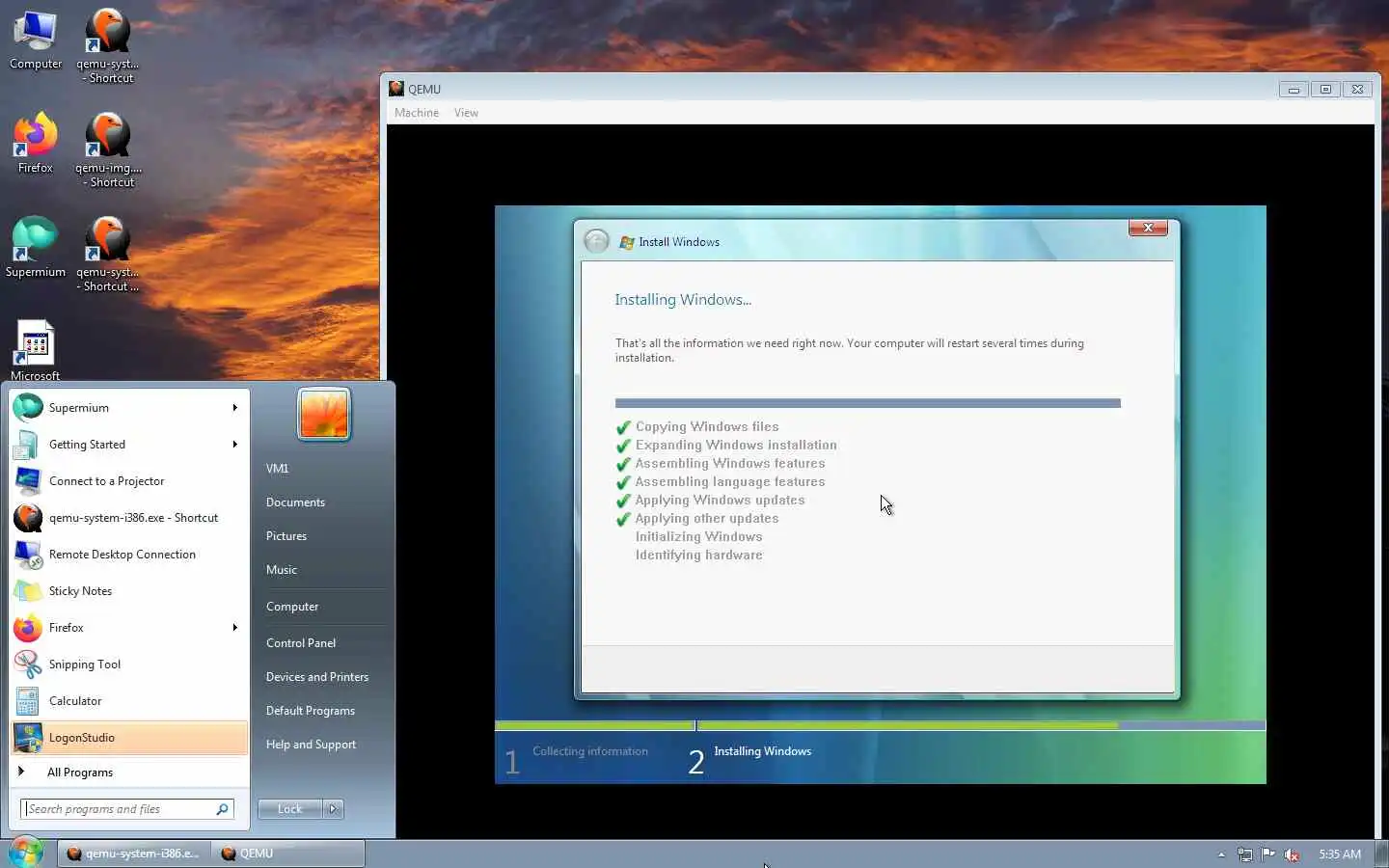The height and width of the screenshot is (868, 1389).
Task: Expand the Getting Started jump list arrow
Action: (234, 445)
